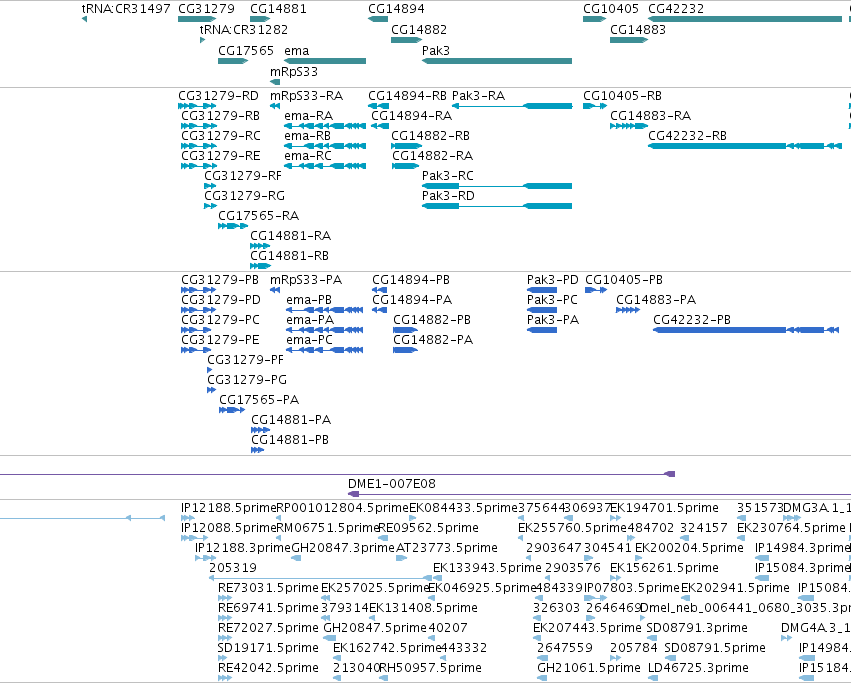Click the ema-RC transcript
Viewport: 851px width, 683px height.
pyautogui.click(x=325, y=166)
